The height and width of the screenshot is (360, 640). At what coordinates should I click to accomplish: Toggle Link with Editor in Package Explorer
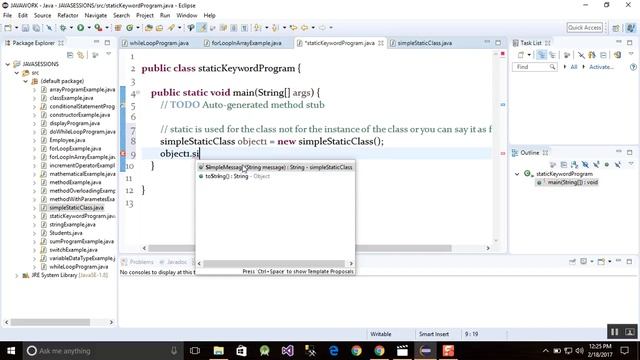[x=81, y=55]
